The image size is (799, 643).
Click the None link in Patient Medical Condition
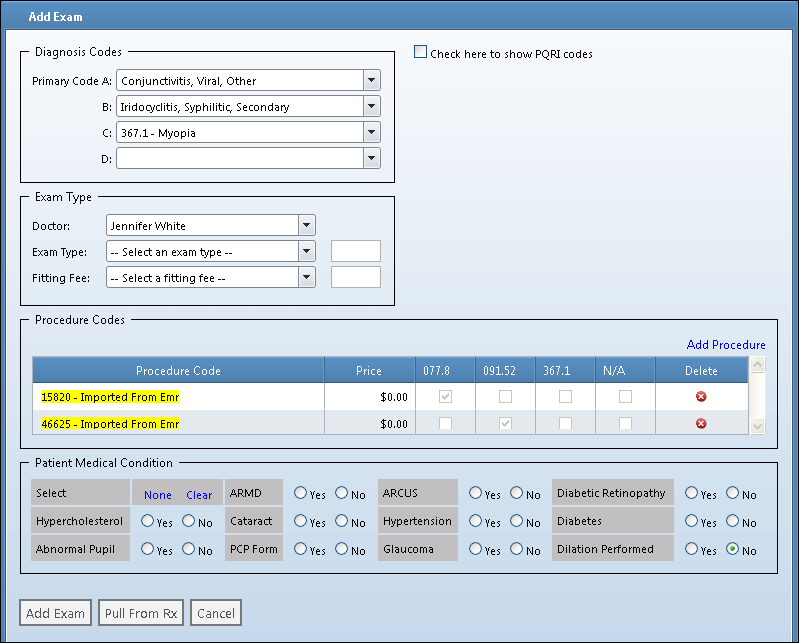click(157, 495)
